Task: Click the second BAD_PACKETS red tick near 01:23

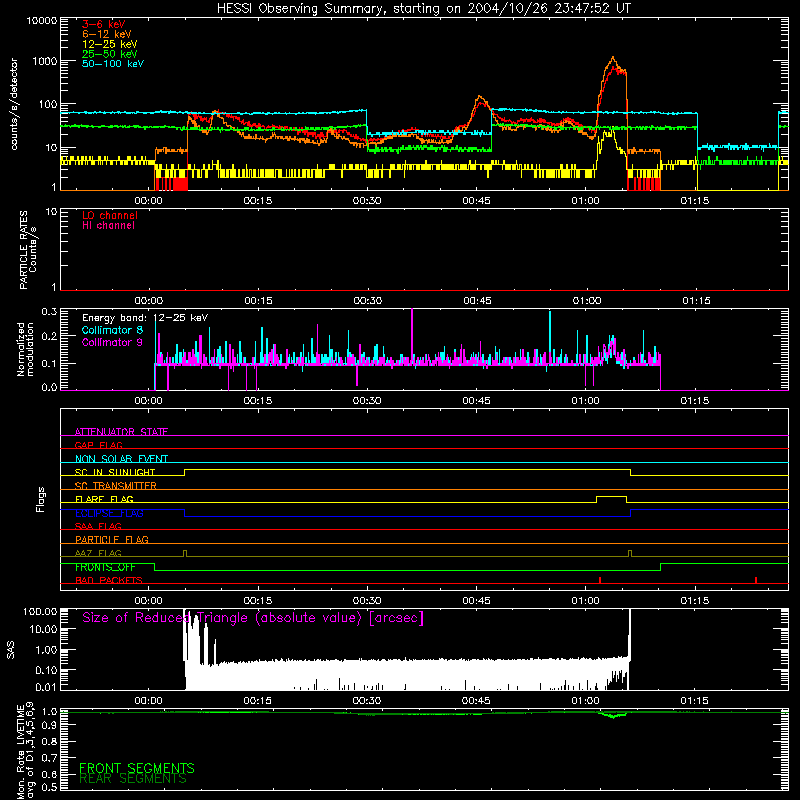Action: click(756, 580)
